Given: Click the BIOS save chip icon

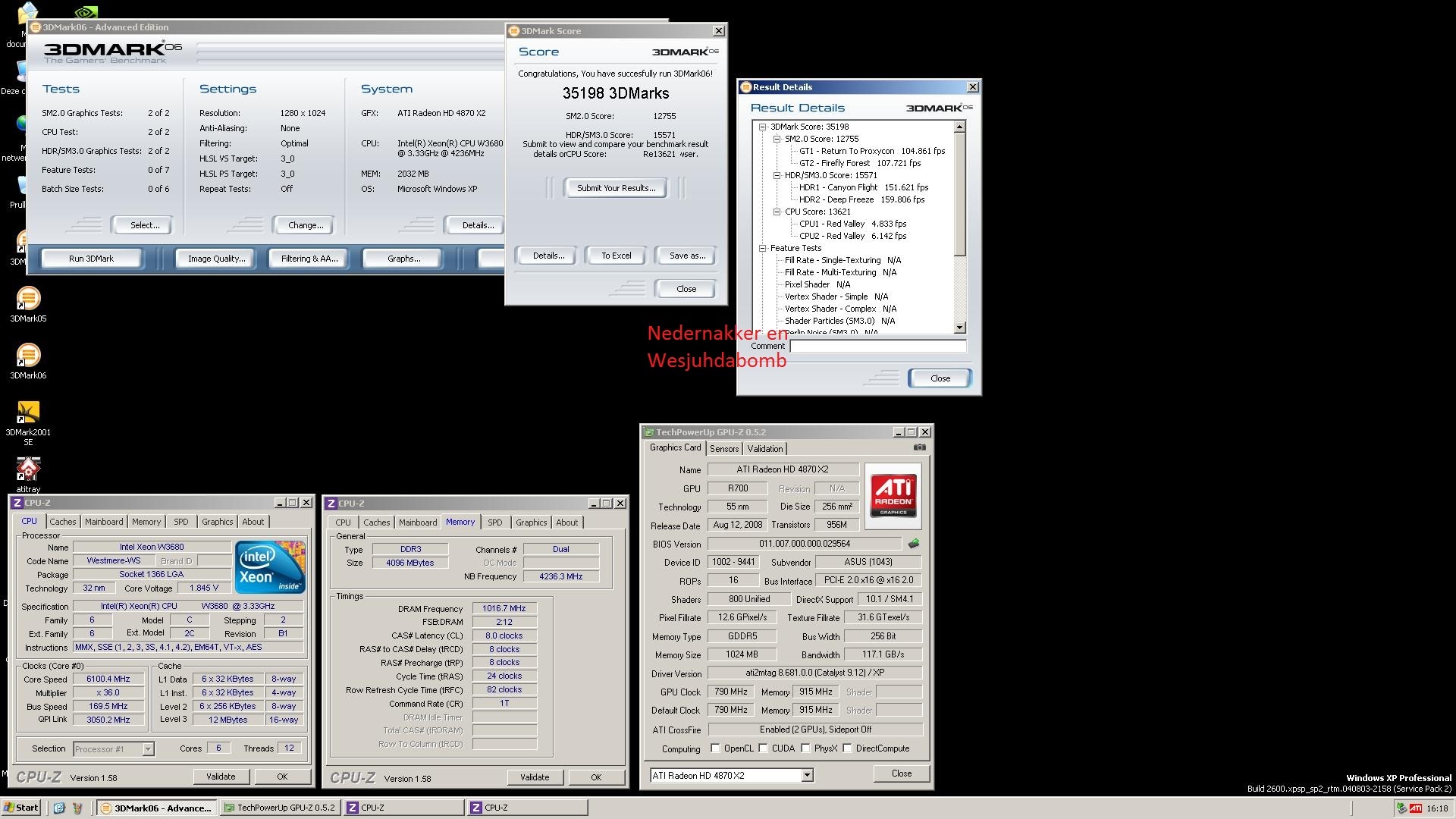Looking at the screenshot, I should (914, 544).
